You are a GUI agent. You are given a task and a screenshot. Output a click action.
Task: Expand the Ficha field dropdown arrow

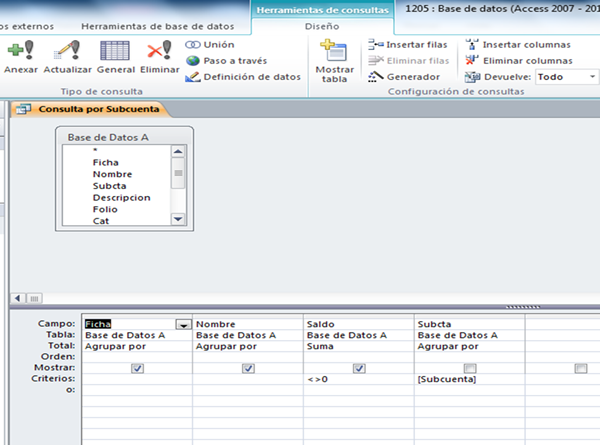183,324
